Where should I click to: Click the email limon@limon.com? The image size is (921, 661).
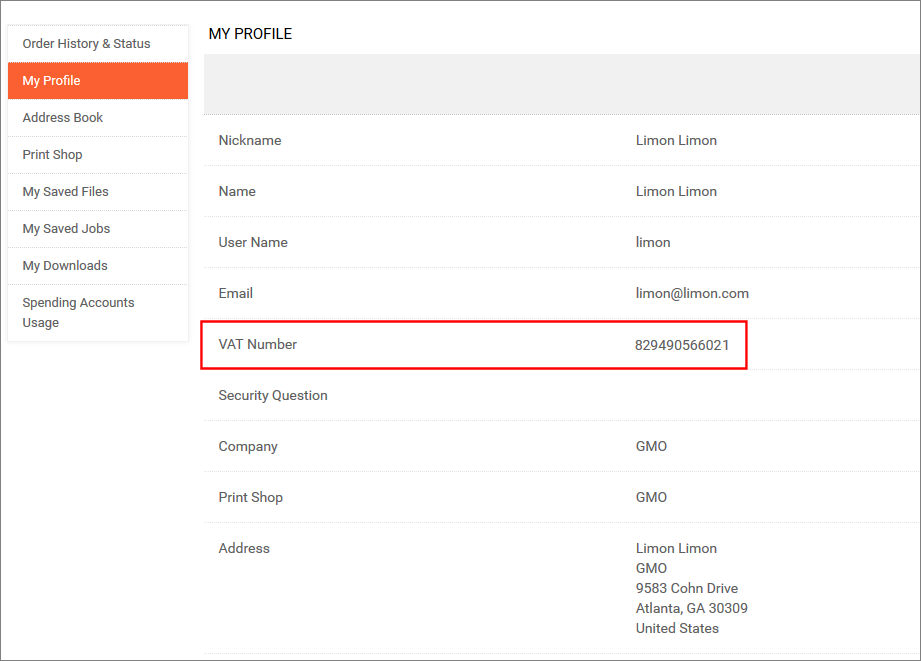tap(692, 294)
